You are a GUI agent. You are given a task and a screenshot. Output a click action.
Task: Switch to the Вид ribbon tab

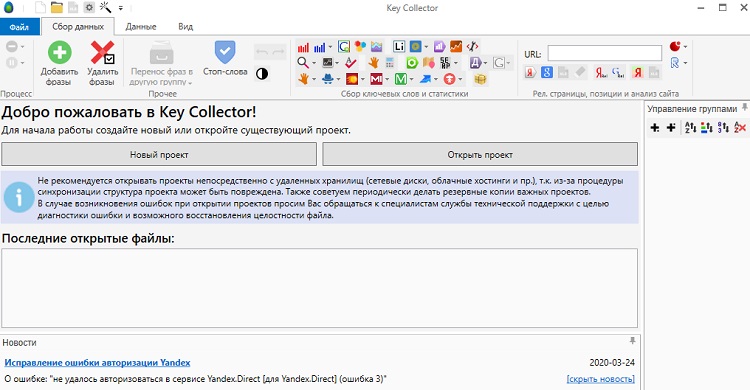(x=186, y=27)
